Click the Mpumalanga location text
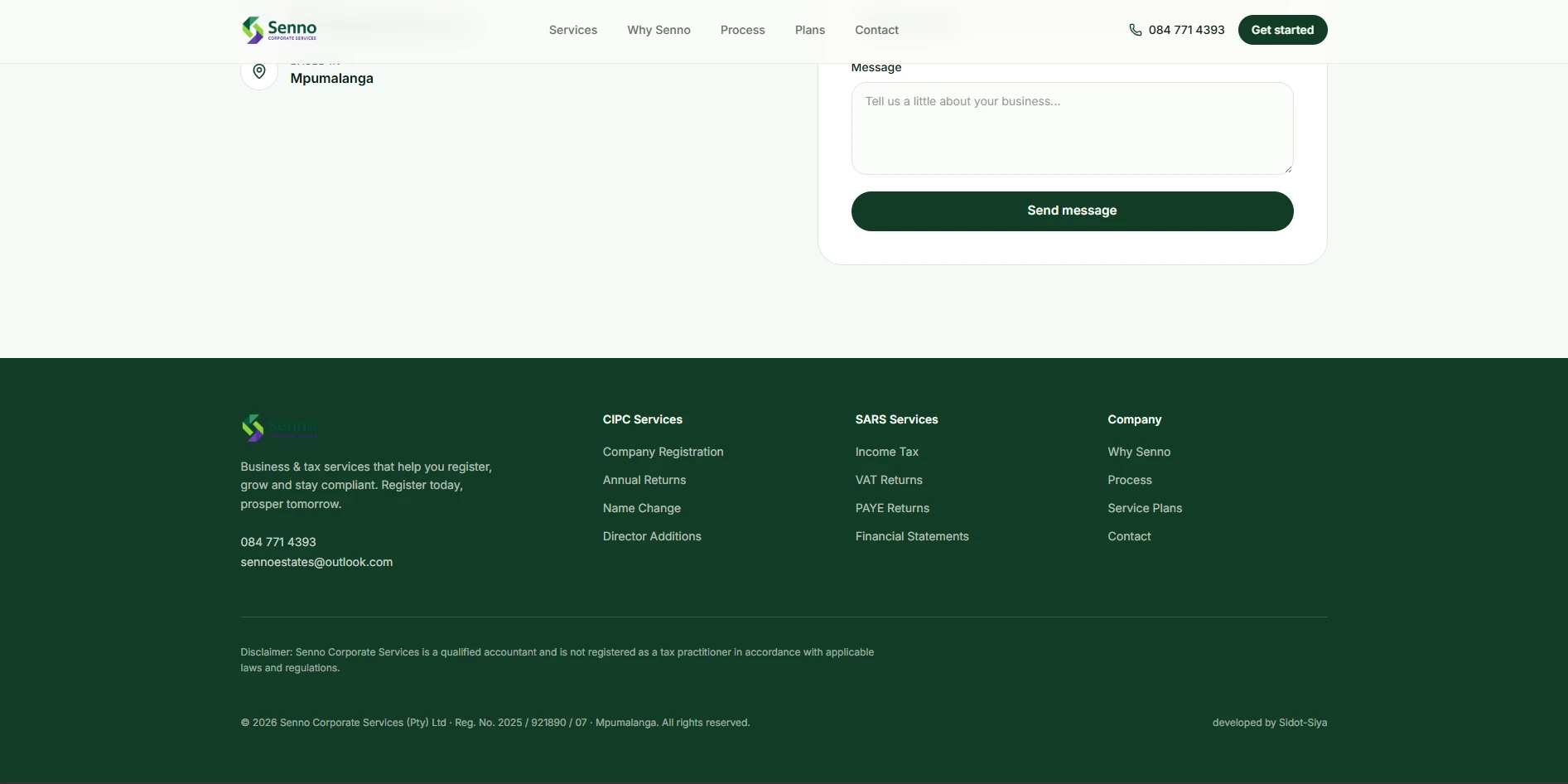The image size is (1568, 784). click(x=331, y=79)
